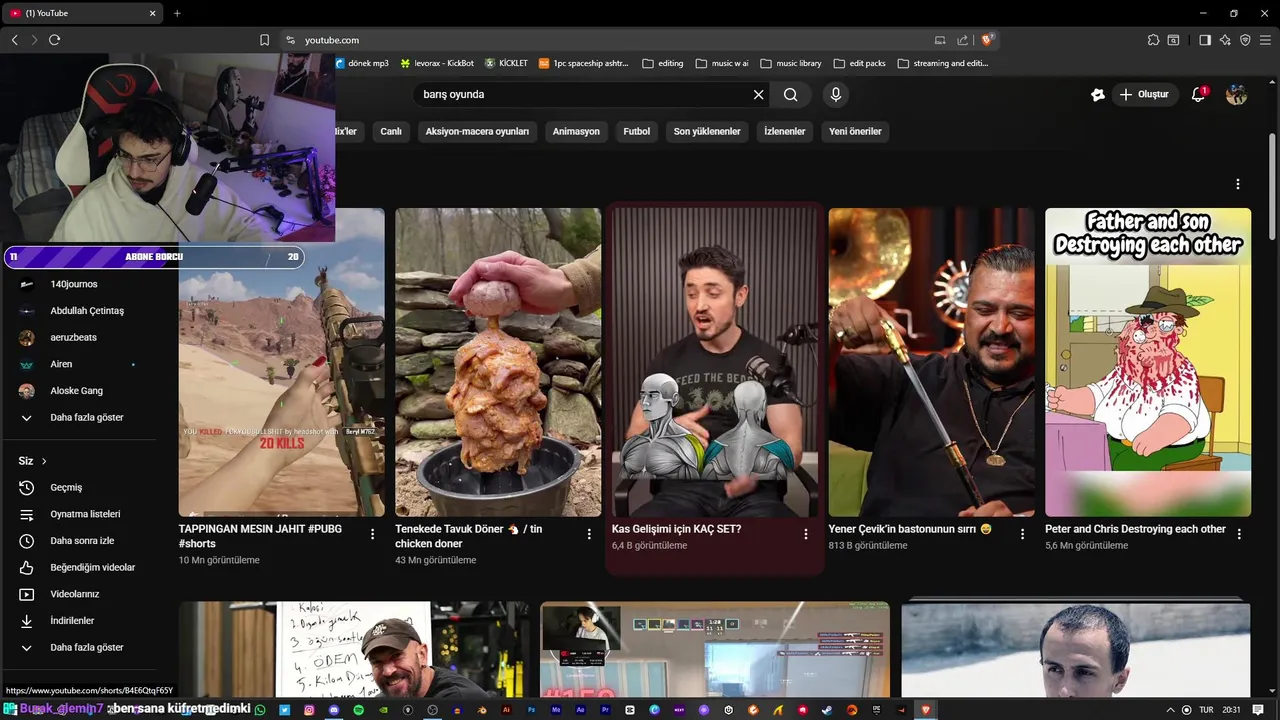Open the Siz section chevron

click(44, 461)
